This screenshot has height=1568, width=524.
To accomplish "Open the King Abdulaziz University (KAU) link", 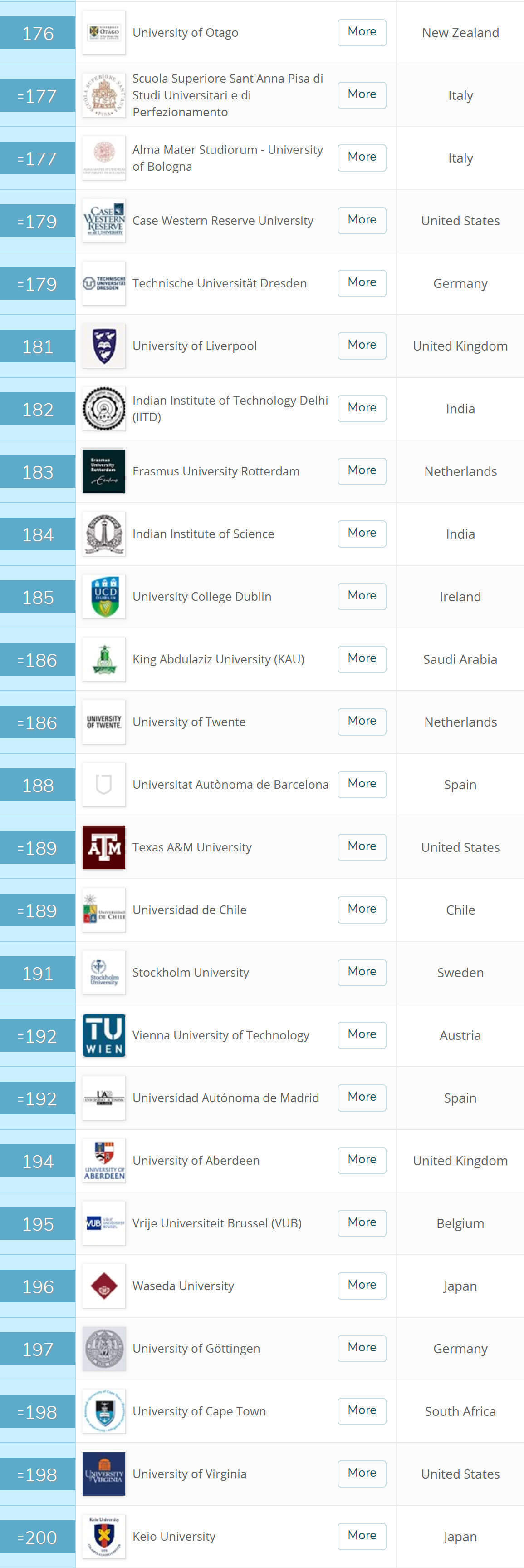I will tap(218, 659).
